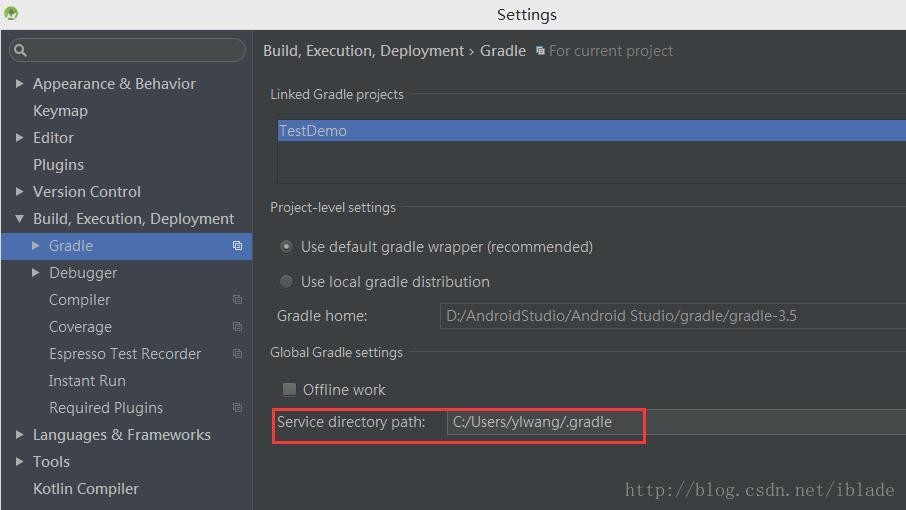This screenshot has width=906, height=510.
Task: Click the For current project icon
Action: pos(540,51)
